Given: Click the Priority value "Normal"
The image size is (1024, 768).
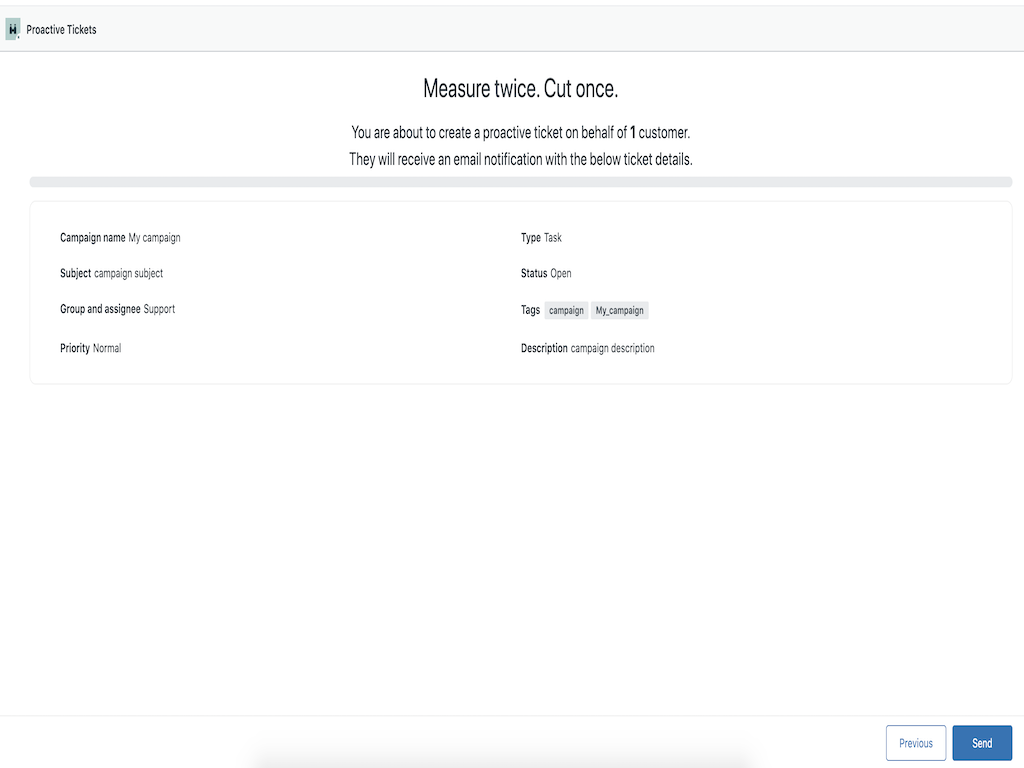Looking at the screenshot, I should [x=107, y=348].
